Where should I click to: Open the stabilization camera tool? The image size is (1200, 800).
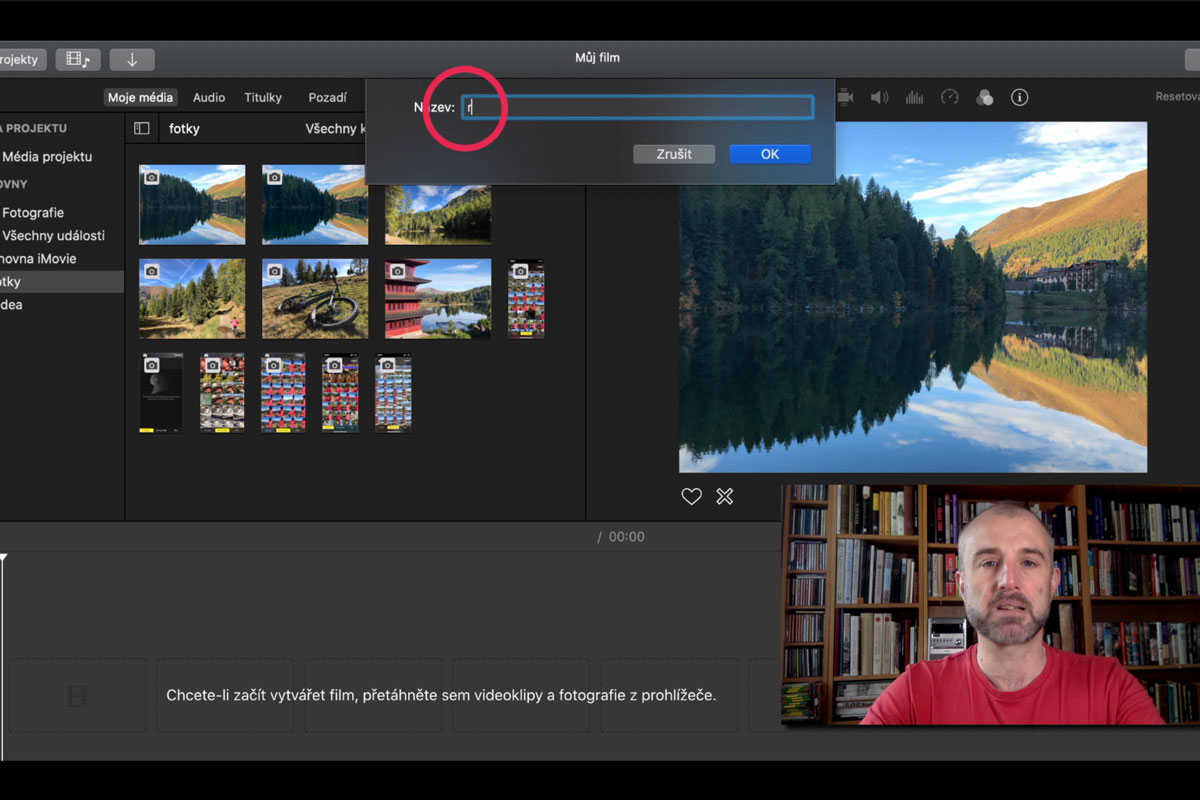pyautogui.click(x=845, y=97)
